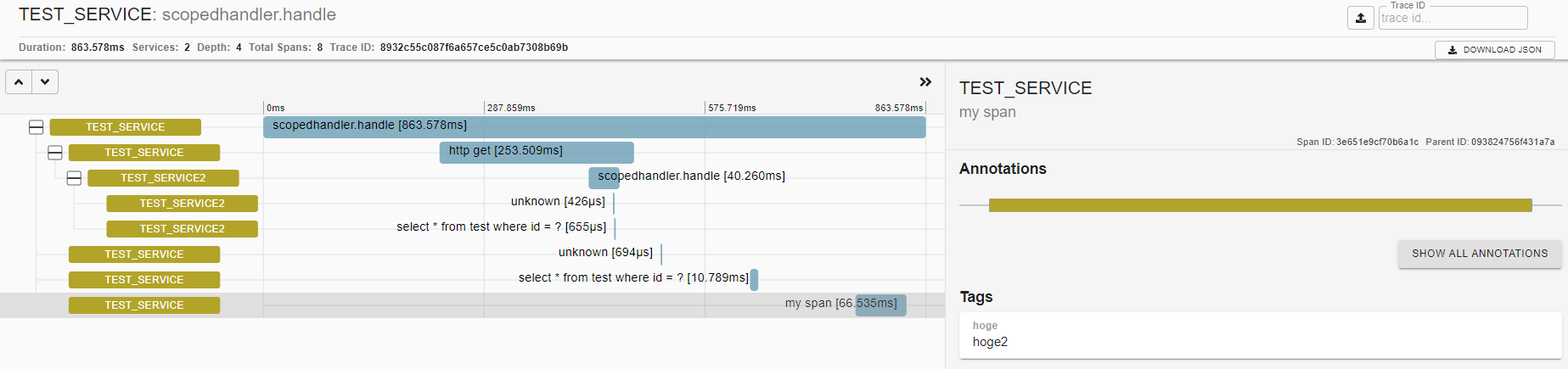Click the olive annotations timeline bar

(x=1261, y=205)
